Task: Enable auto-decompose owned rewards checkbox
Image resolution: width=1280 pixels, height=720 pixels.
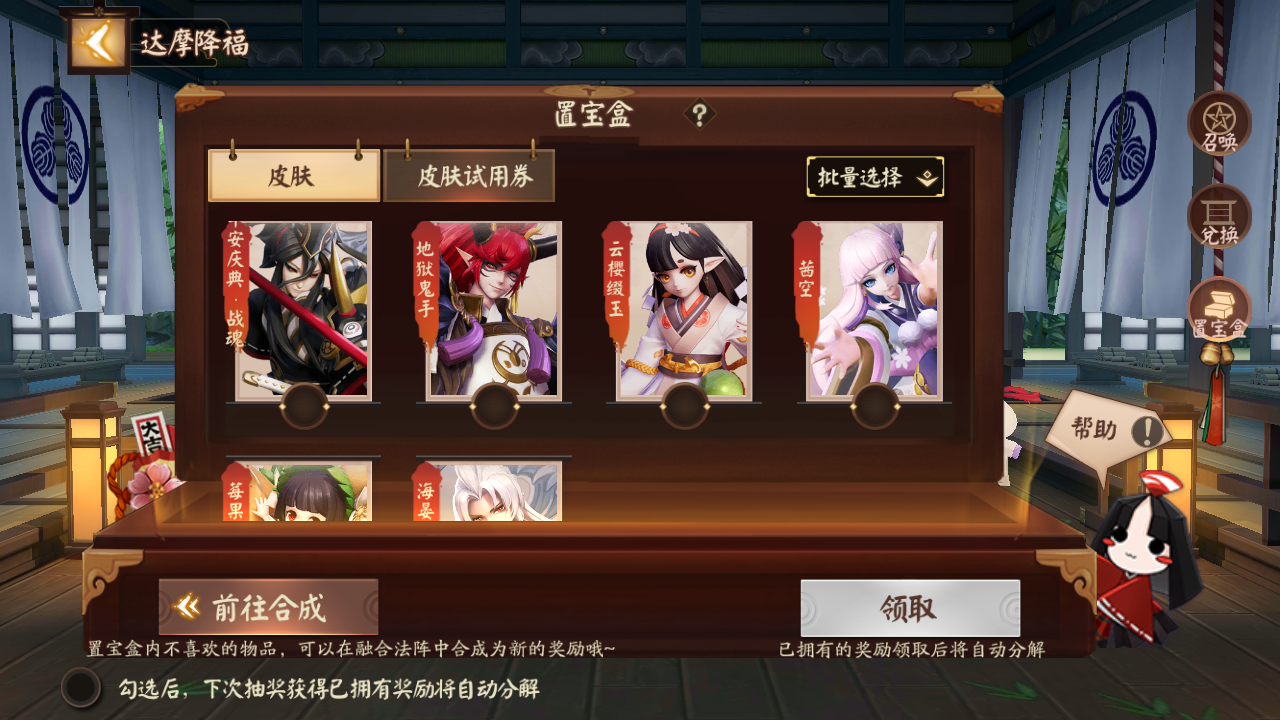Action: point(81,688)
